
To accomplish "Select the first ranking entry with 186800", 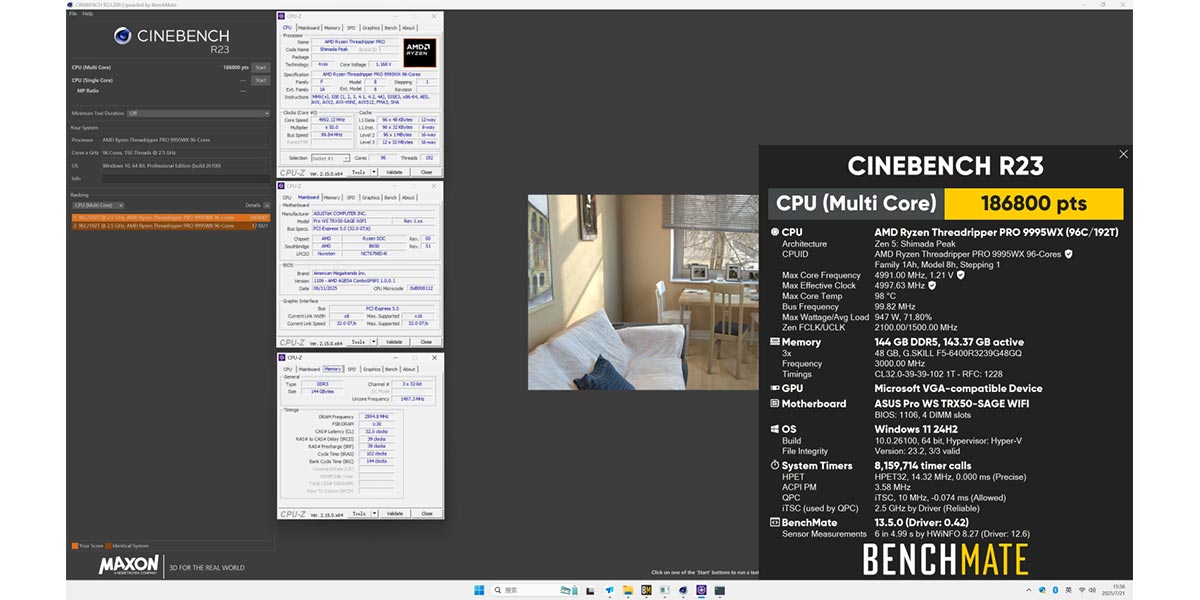I will coord(170,217).
